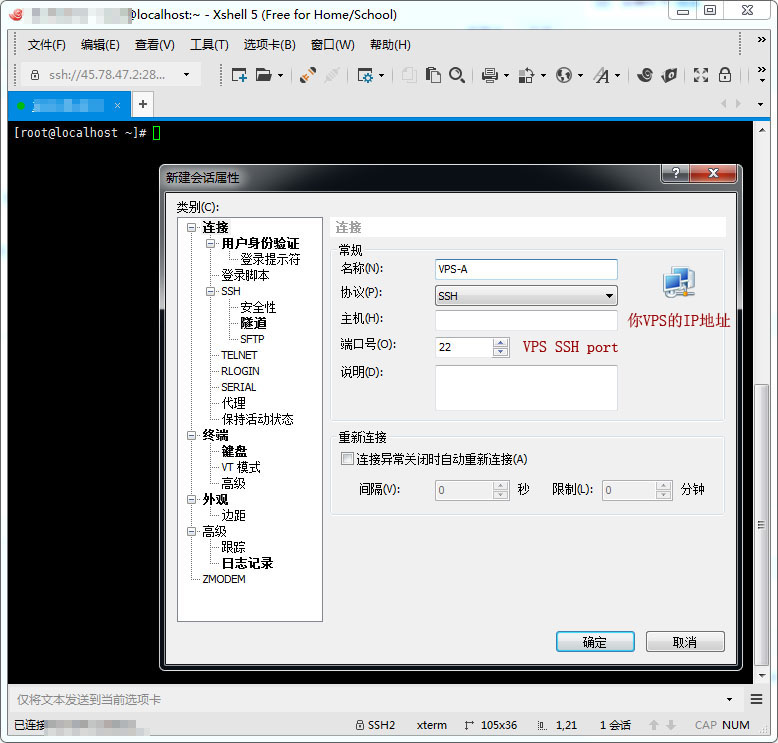Click the globe Encoding toolbar icon
Screen dimensions: 778x743
564,75
